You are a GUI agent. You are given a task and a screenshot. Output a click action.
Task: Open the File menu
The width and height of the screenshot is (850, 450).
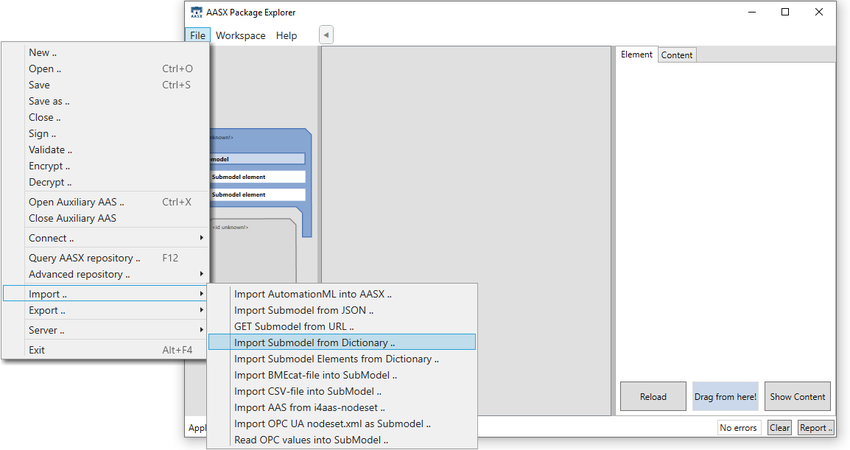click(197, 35)
